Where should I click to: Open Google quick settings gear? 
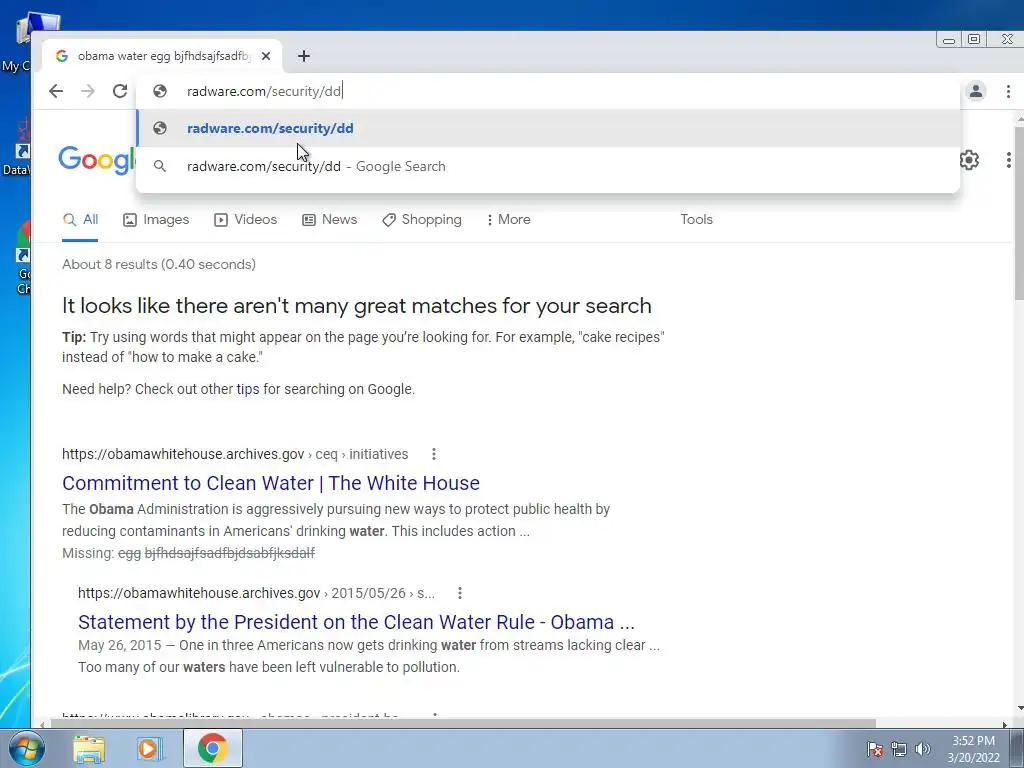(969, 160)
